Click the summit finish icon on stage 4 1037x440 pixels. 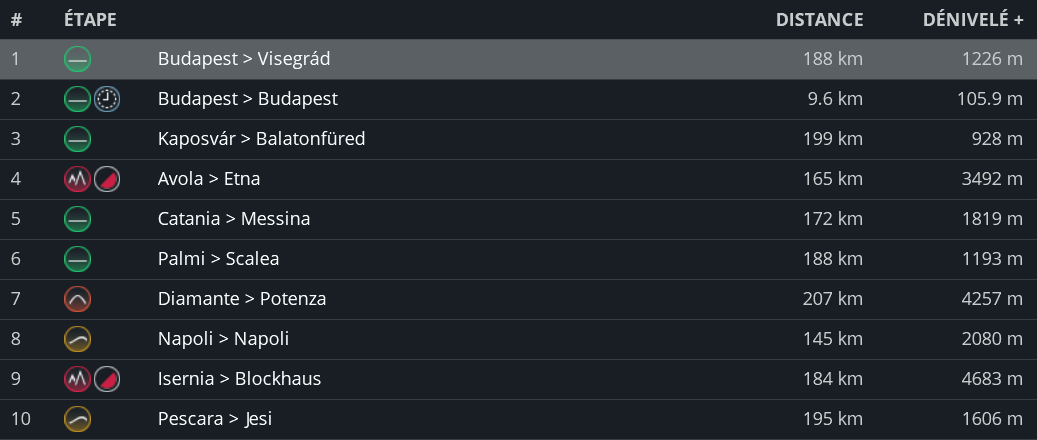pyautogui.click(x=107, y=179)
